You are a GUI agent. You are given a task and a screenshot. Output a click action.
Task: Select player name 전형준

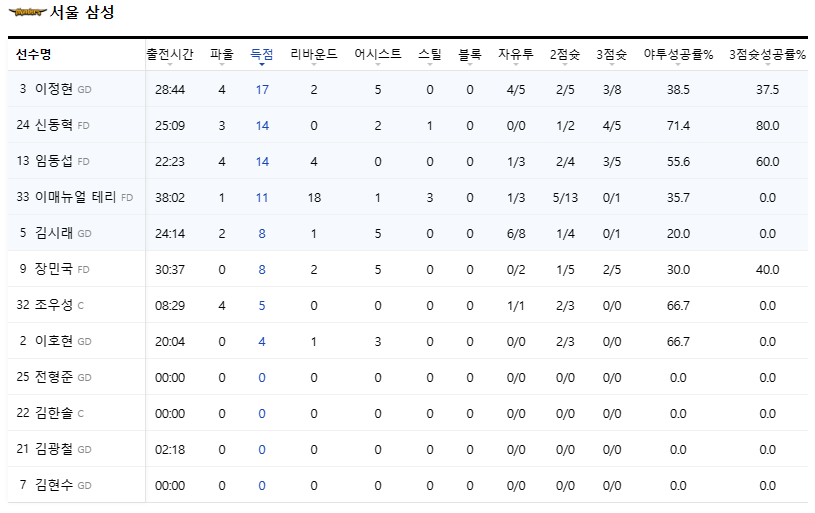tap(54, 377)
